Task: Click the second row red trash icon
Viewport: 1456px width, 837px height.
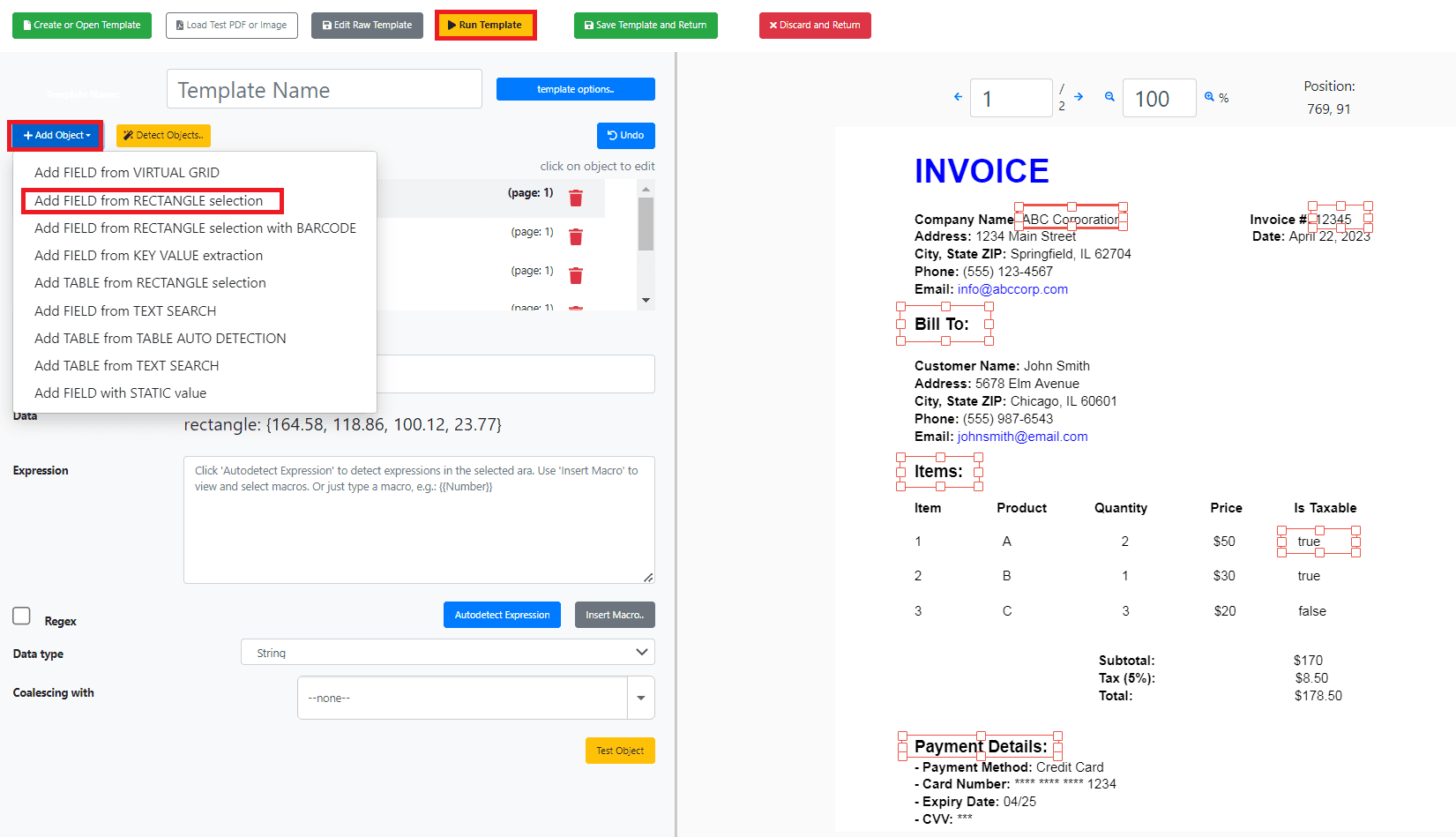Action: point(576,236)
